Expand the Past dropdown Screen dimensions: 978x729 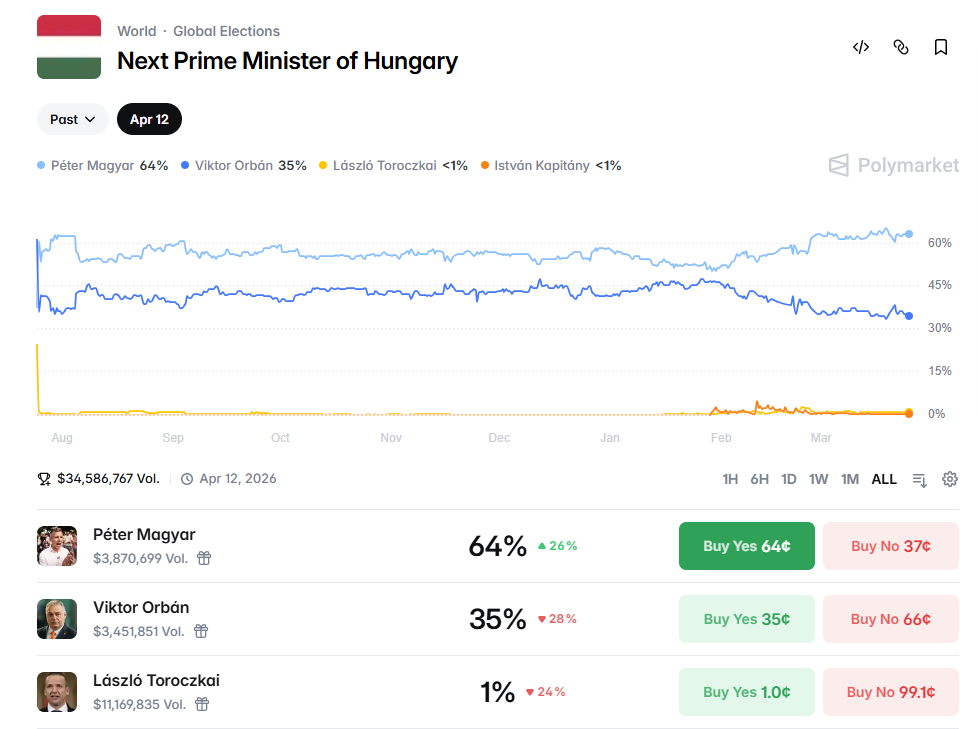(73, 119)
